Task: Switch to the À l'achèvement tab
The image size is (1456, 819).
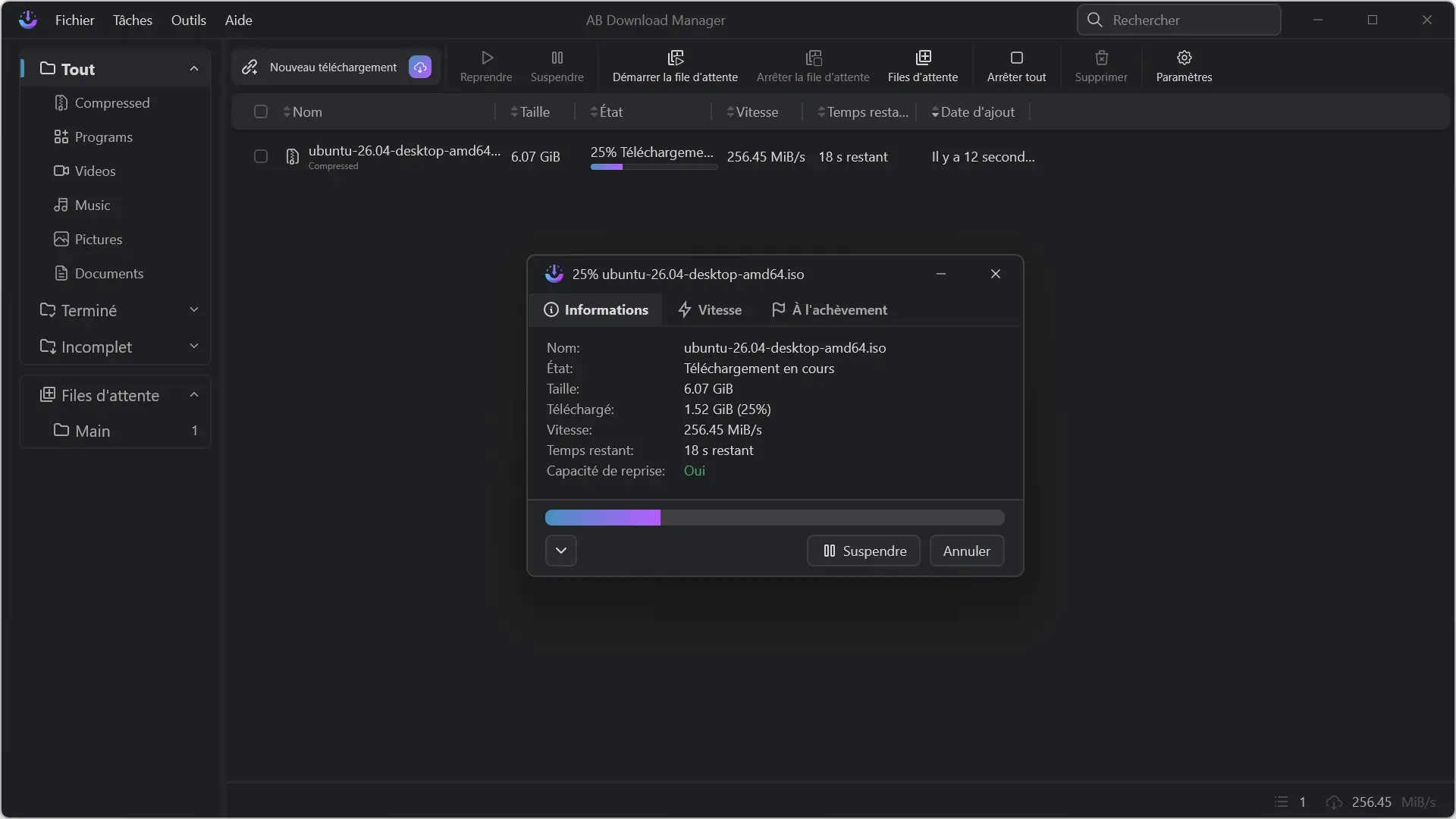Action: (x=829, y=309)
